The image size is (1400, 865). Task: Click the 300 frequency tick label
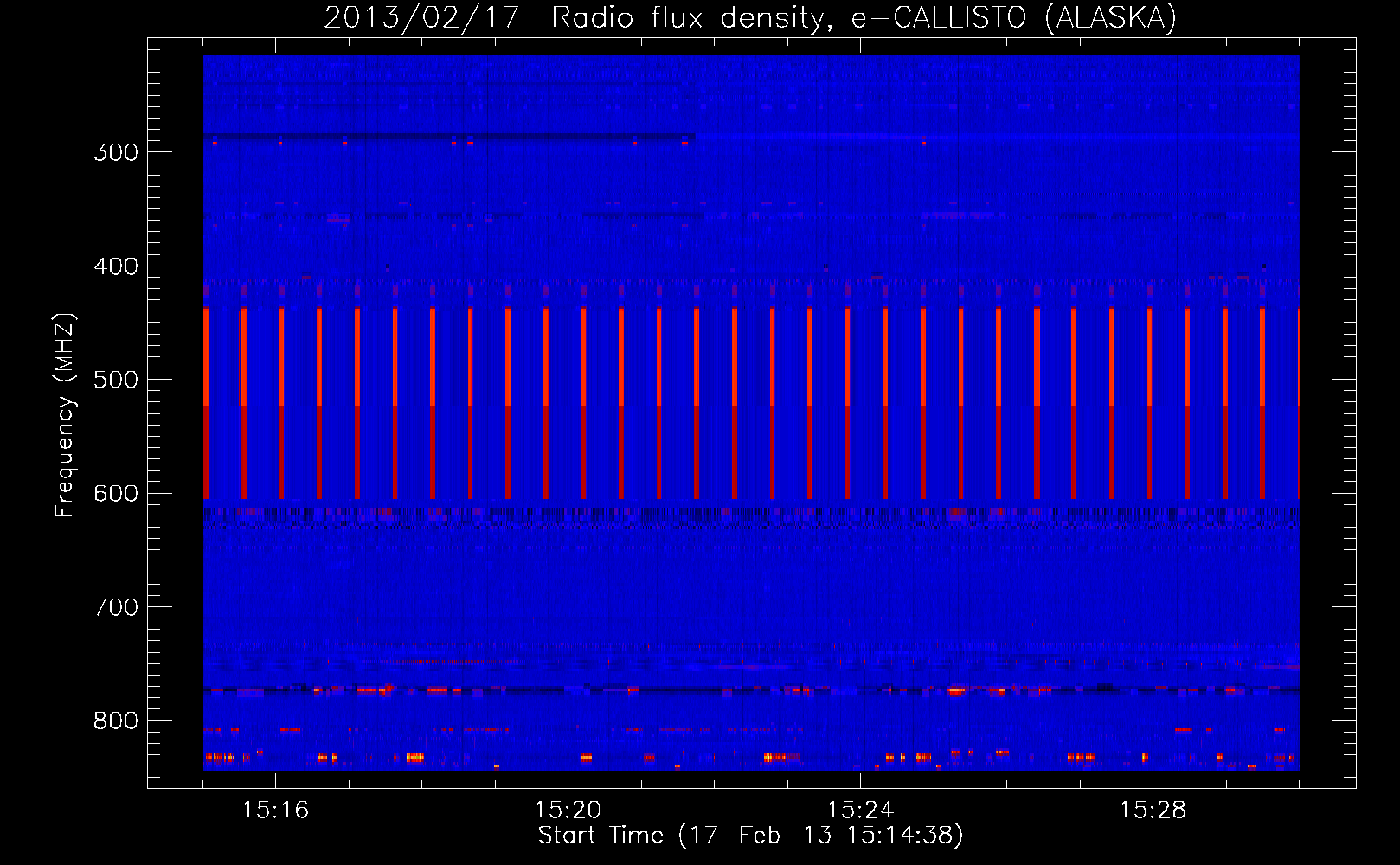[116, 152]
